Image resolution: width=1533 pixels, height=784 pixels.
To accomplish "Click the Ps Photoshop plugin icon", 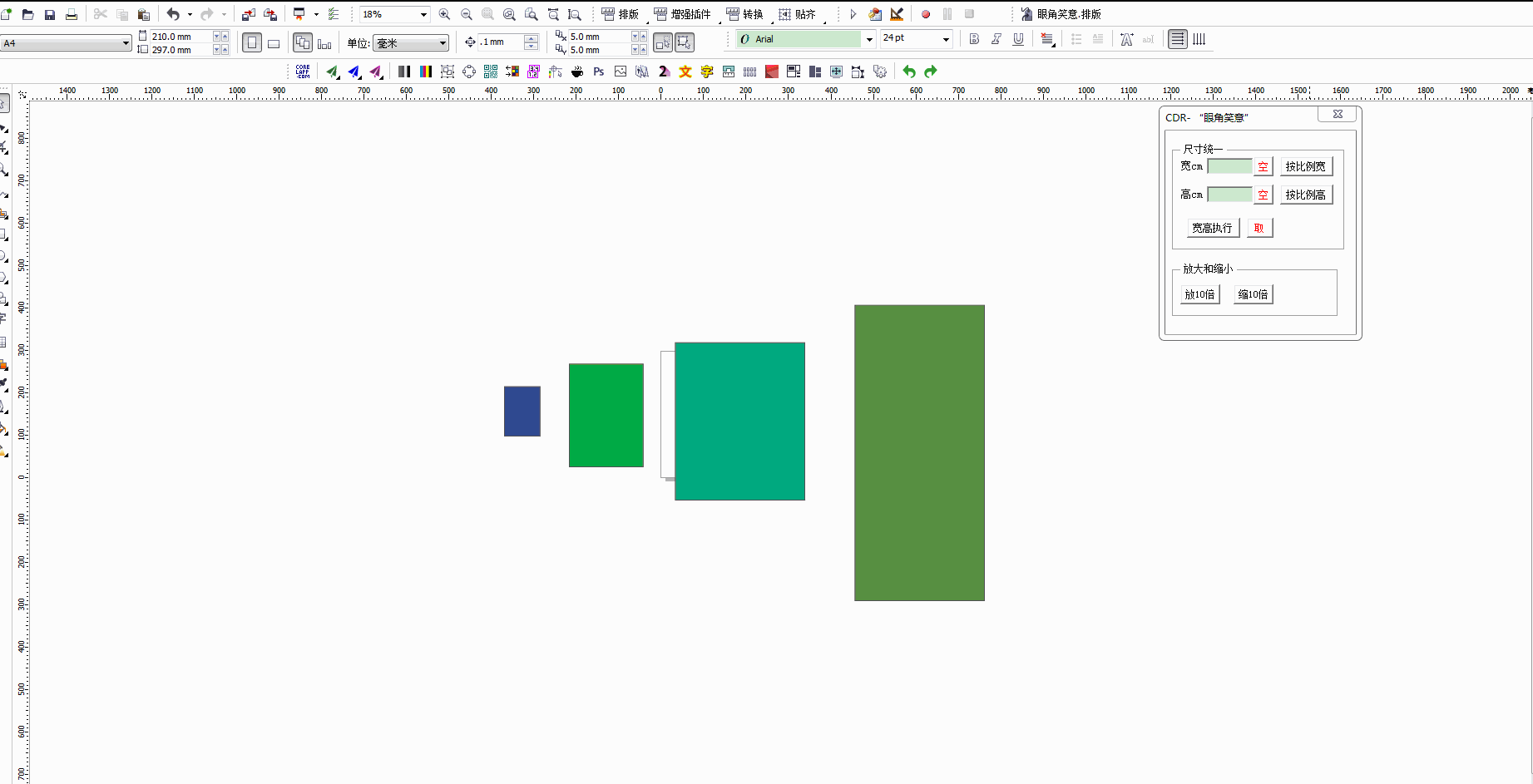I will coord(599,71).
